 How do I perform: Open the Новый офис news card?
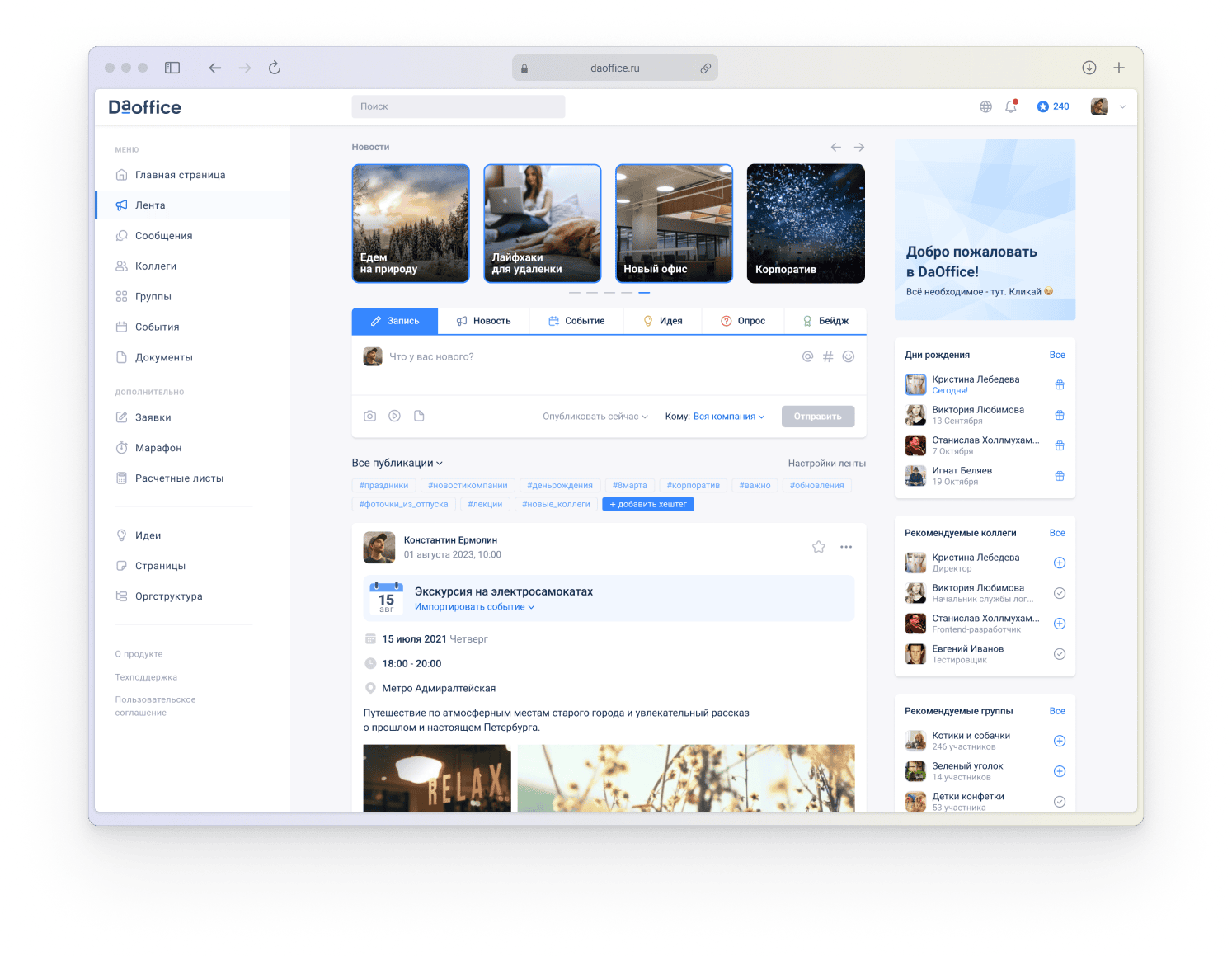[x=674, y=224]
